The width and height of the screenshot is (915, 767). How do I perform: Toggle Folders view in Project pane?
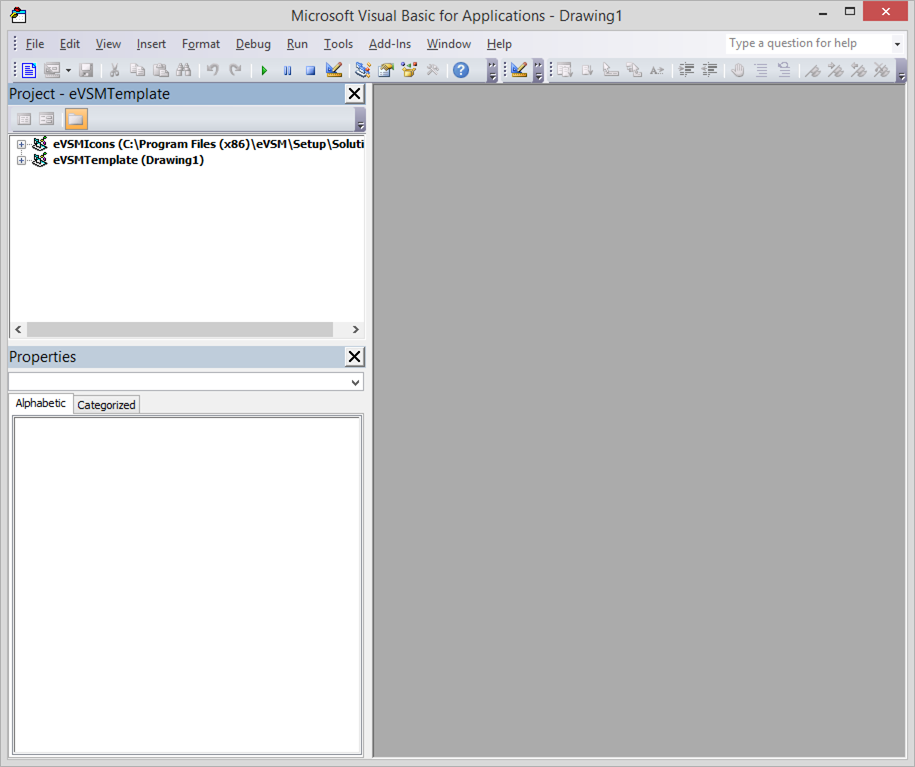[76, 119]
